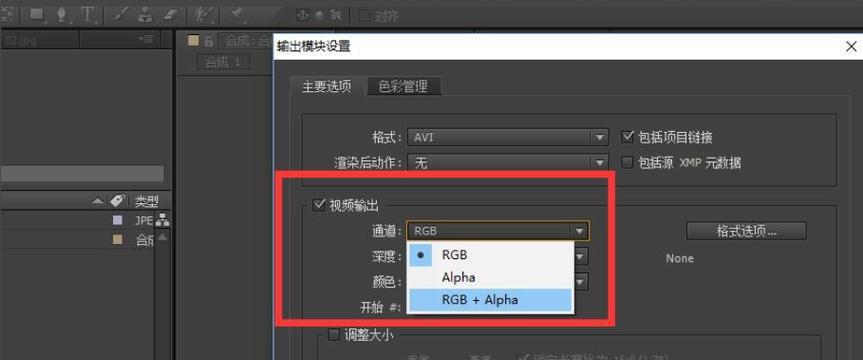The height and width of the screenshot is (360, 863).
Task: Click the composition tab color label swatch
Action: (x=193, y=40)
